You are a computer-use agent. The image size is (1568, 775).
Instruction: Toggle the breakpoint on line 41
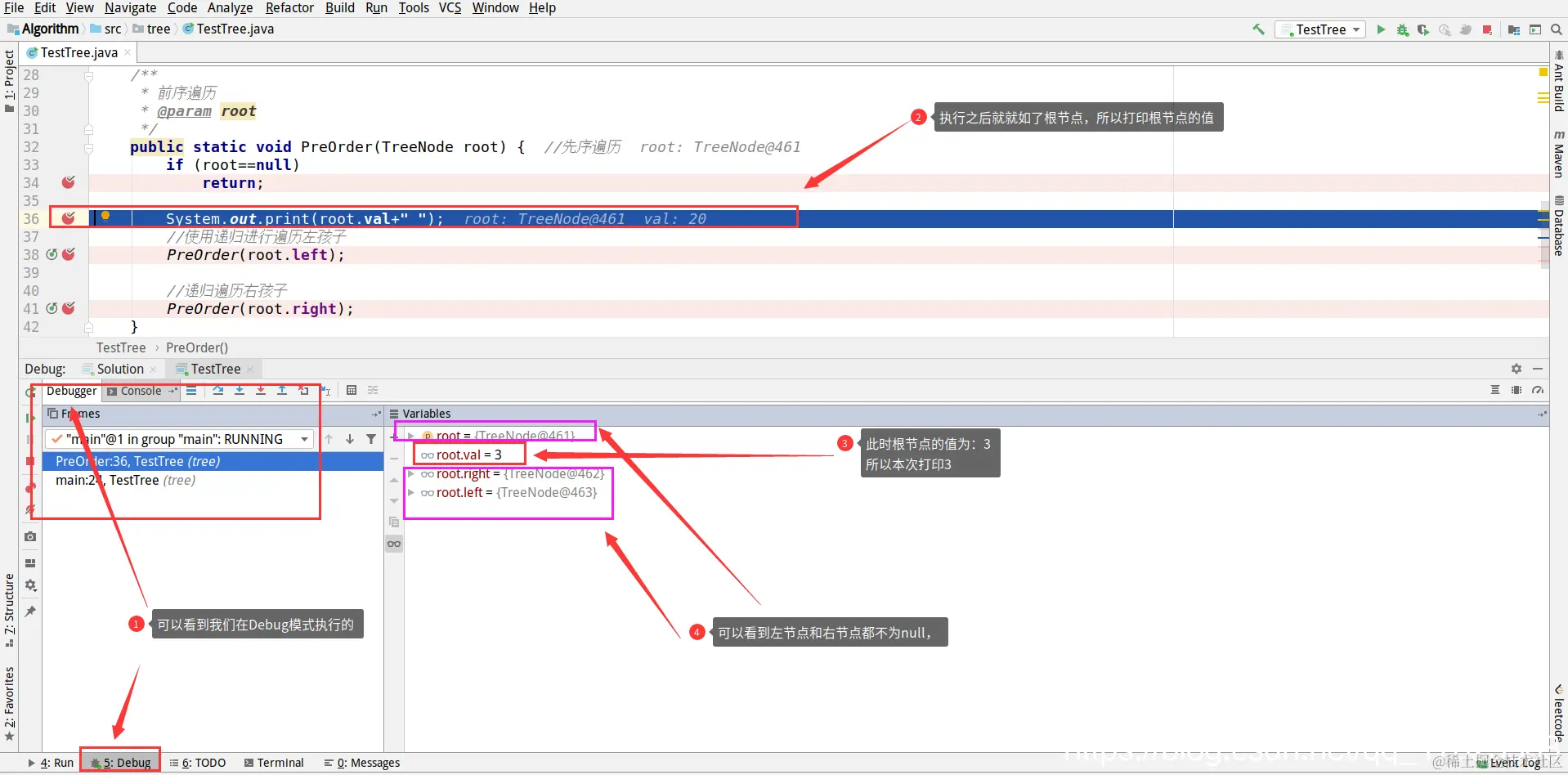pos(69,308)
